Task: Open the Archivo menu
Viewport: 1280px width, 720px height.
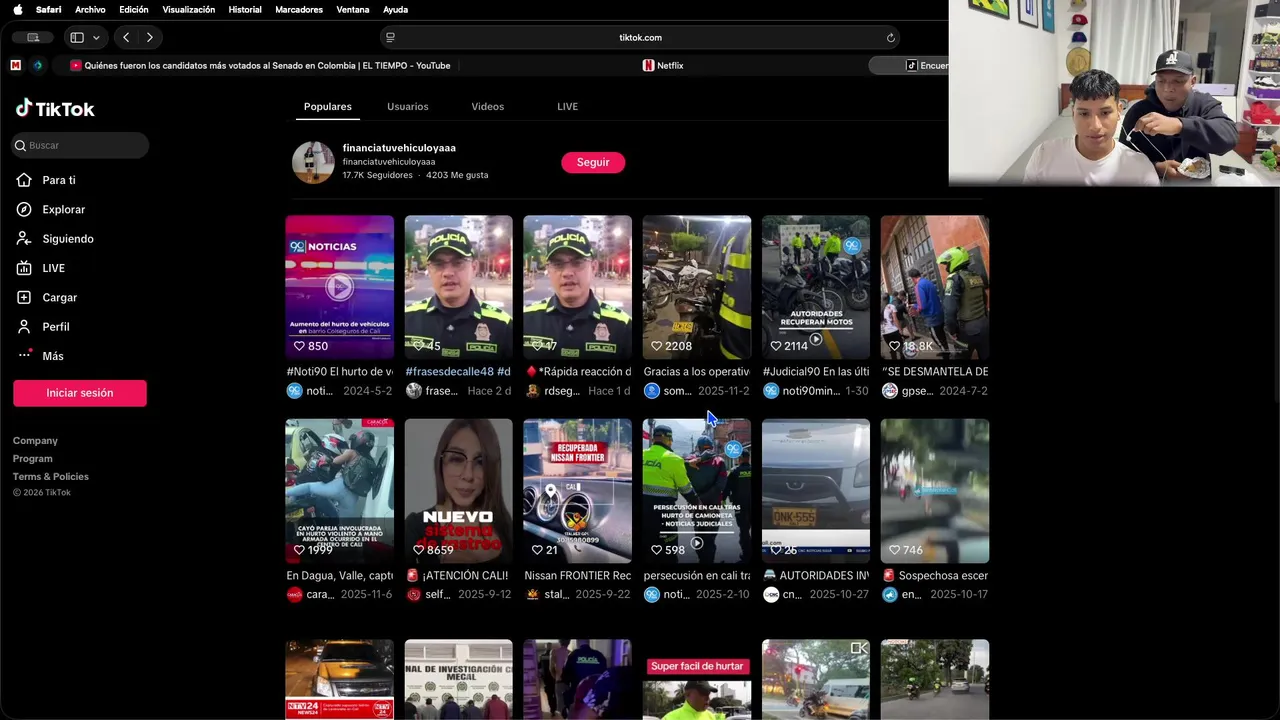Action: (x=90, y=9)
